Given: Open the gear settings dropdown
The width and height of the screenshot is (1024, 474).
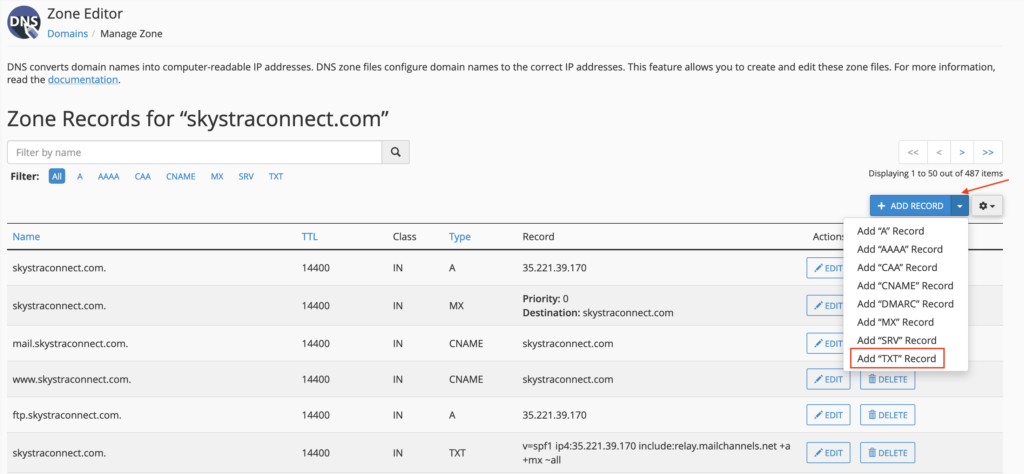Looking at the screenshot, I should [x=987, y=206].
